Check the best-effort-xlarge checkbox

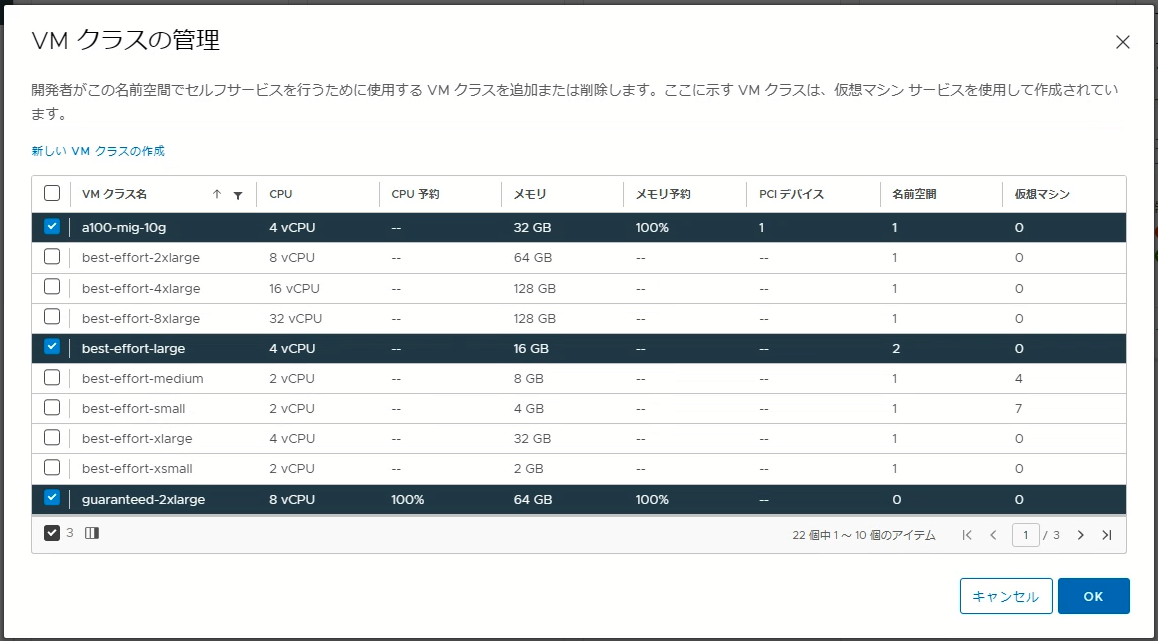[52, 438]
